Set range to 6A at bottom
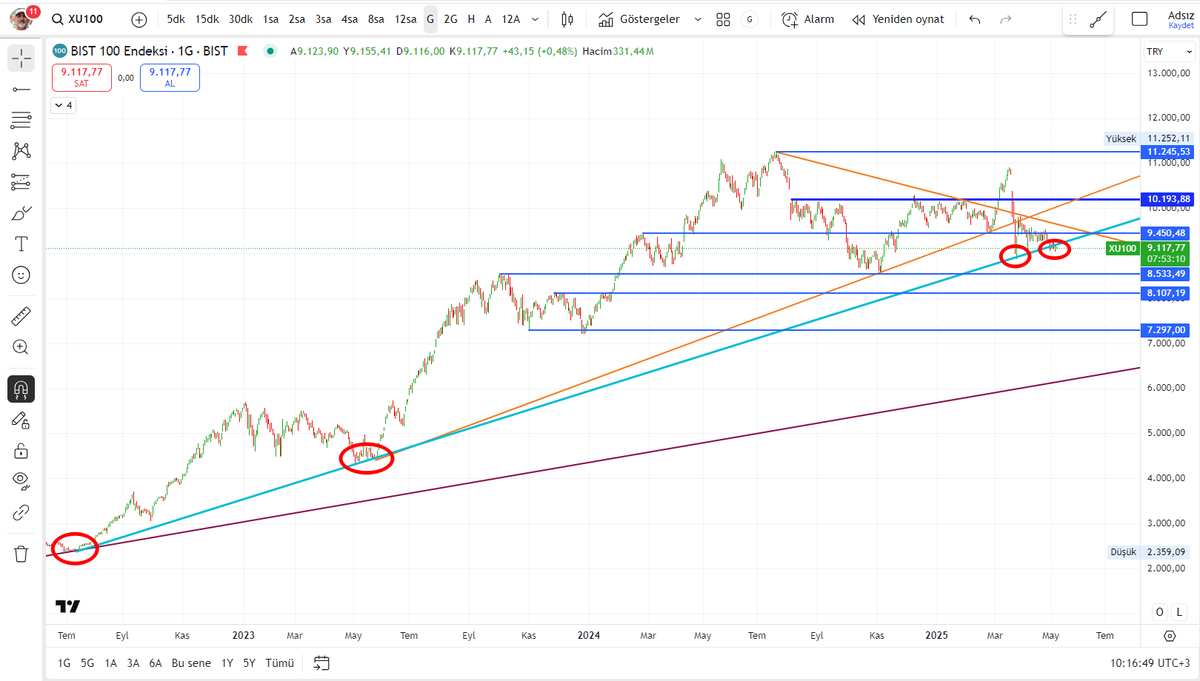1200x681 pixels. [155, 662]
